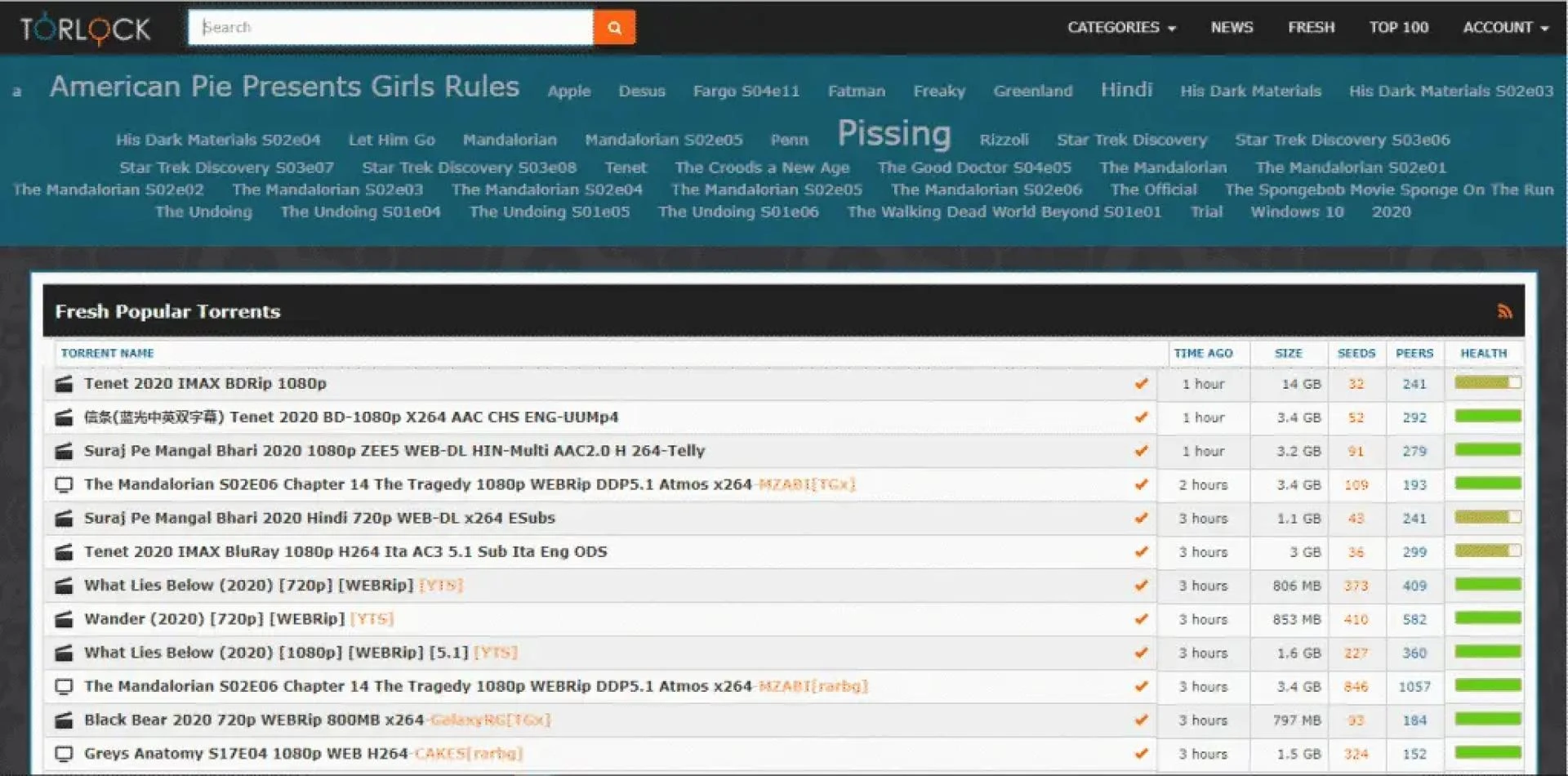Click the Star Trek Discovery S03e08 tag
The width and height of the screenshot is (1568, 776).
coord(469,167)
